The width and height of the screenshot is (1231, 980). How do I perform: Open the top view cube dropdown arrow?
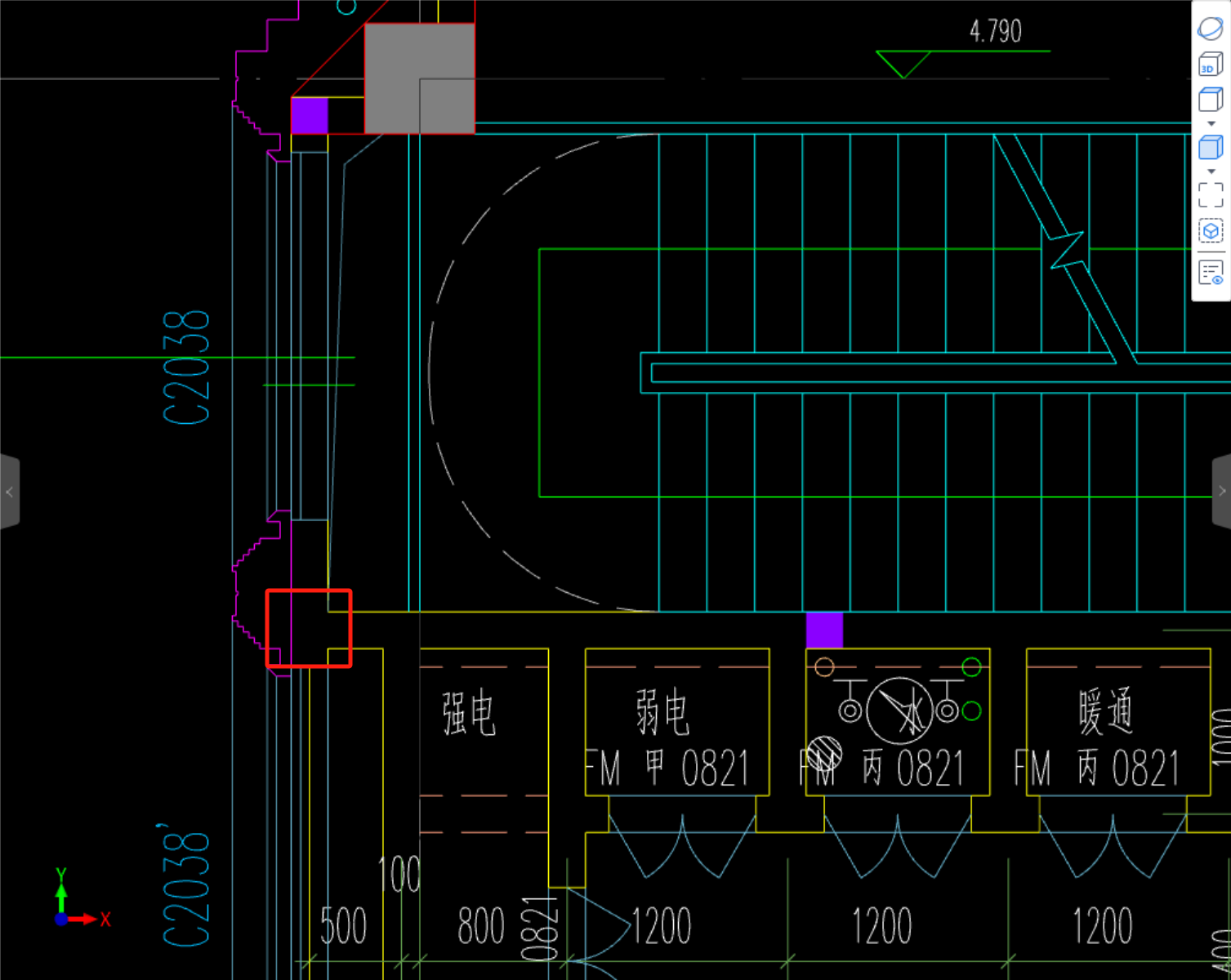coord(1211,123)
